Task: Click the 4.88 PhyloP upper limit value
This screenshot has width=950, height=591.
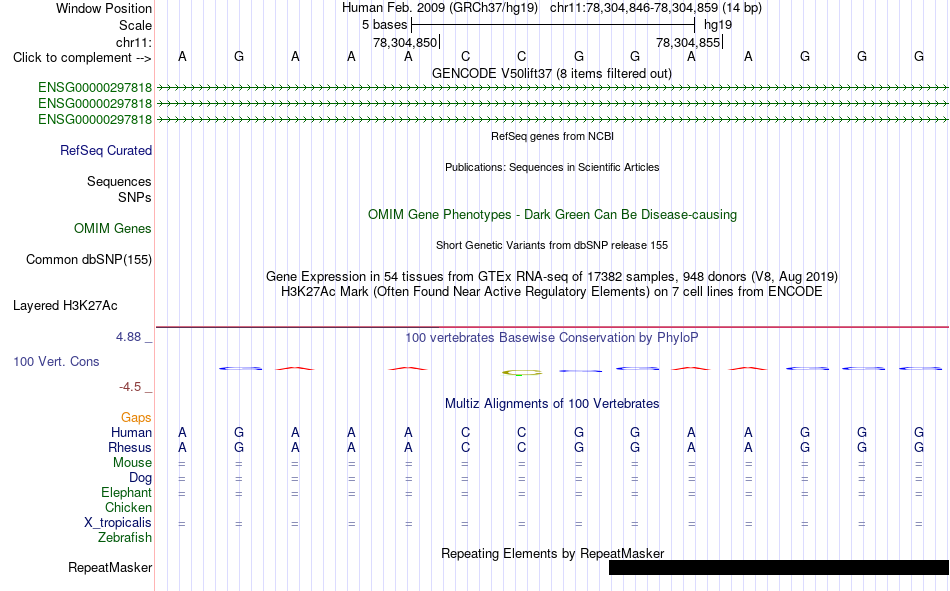Action: (x=128, y=337)
